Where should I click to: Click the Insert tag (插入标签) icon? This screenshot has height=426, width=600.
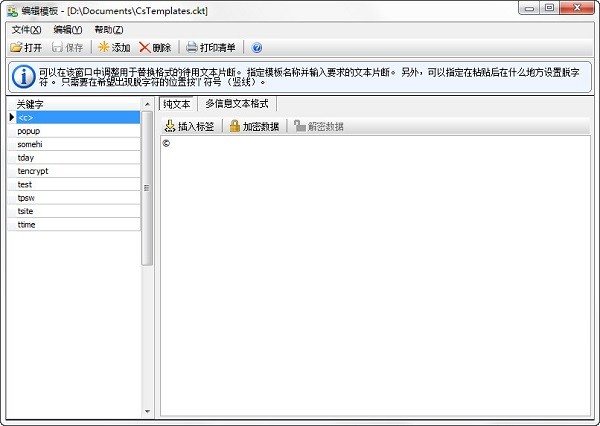170,126
